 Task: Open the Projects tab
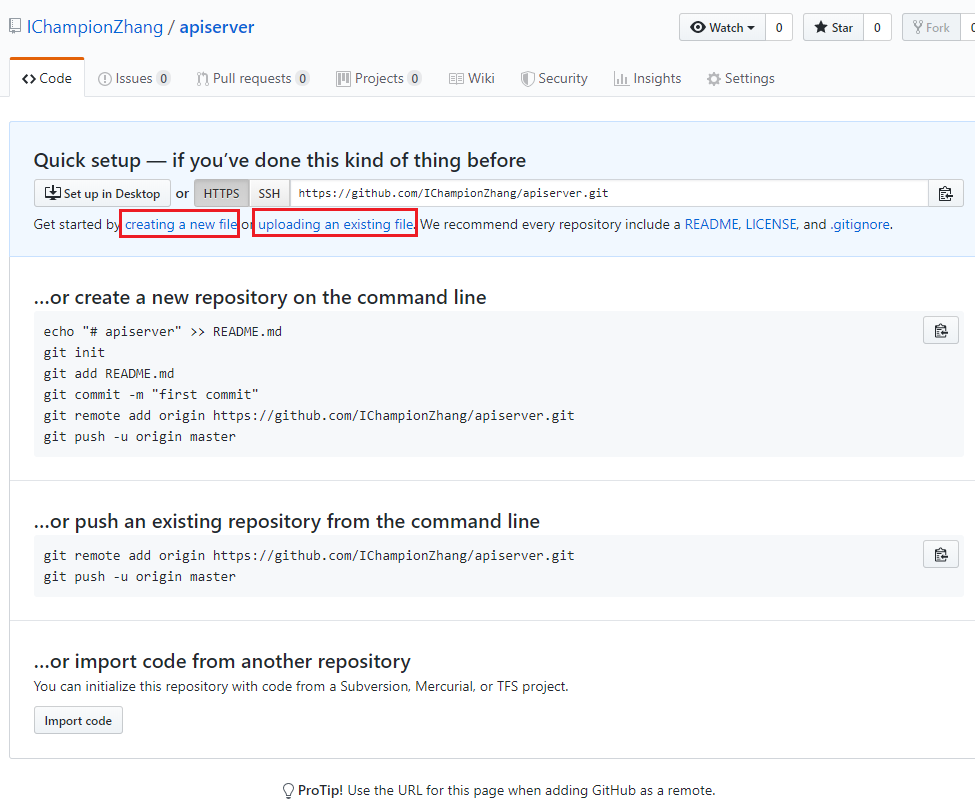pyautogui.click(x=379, y=78)
